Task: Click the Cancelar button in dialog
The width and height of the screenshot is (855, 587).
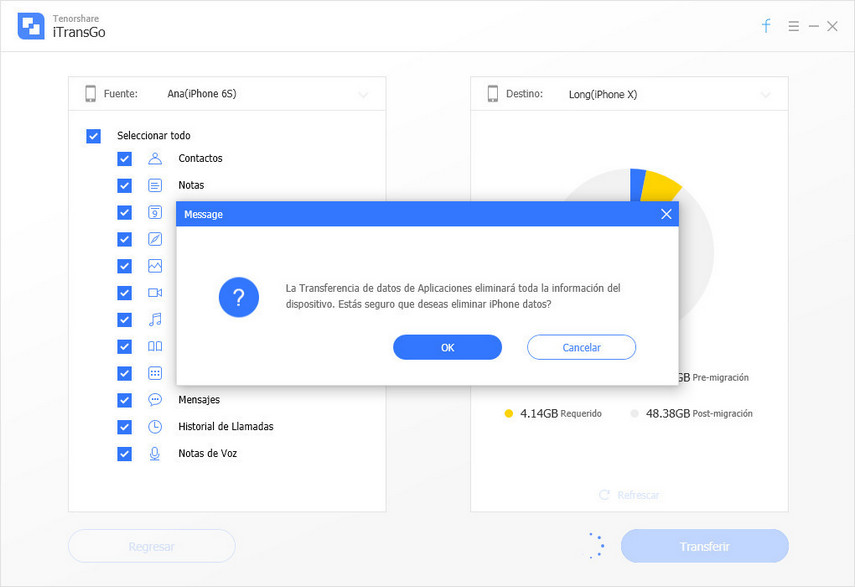Action: pos(581,347)
